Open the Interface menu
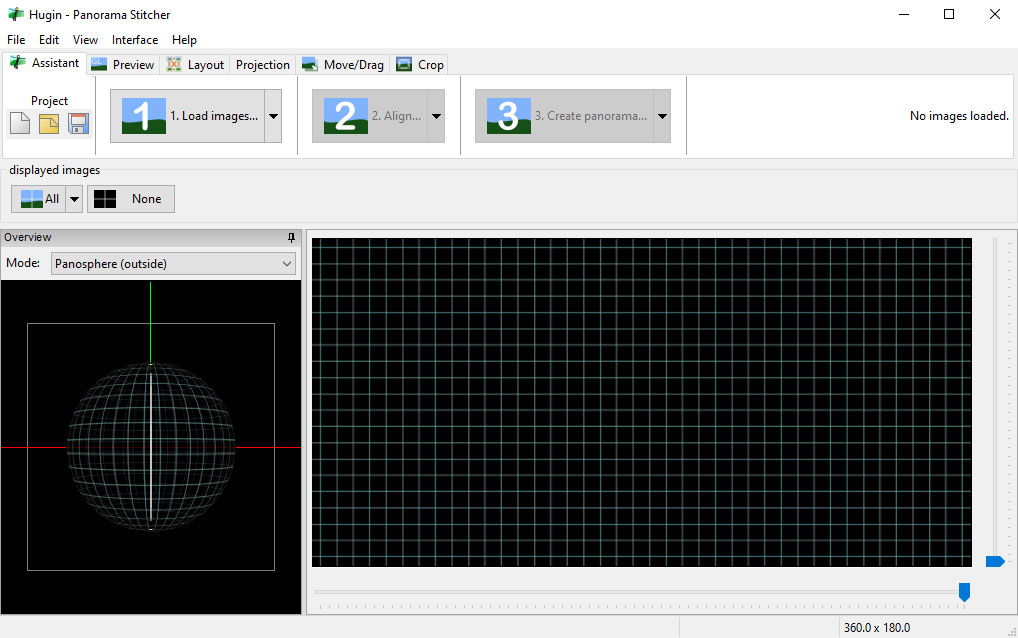This screenshot has height=638, width=1018. pyautogui.click(x=135, y=40)
